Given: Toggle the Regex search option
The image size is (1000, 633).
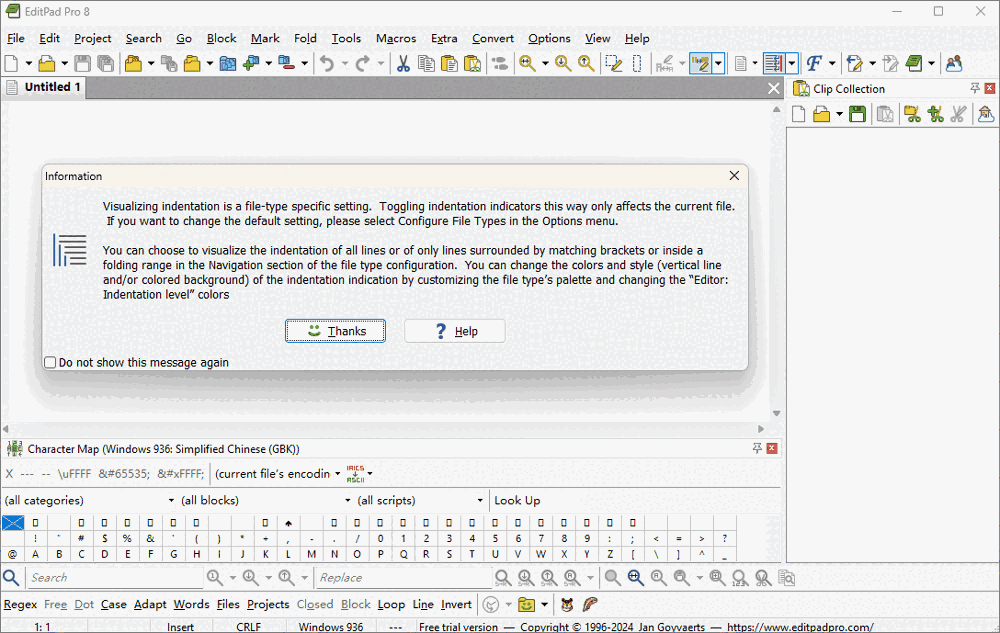Looking at the screenshot, I should pos(20,604).
